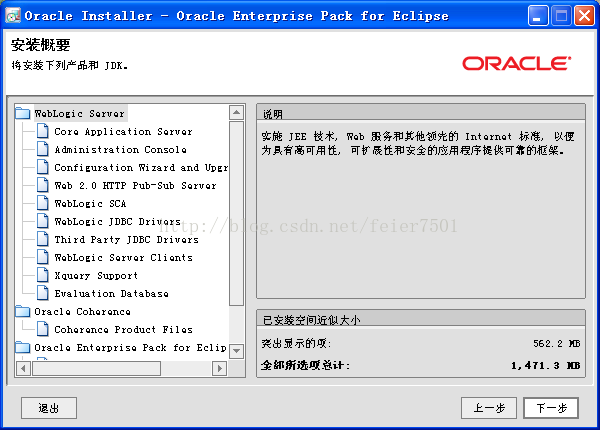Screen dimensions: 600x430
Task: Select Web 2.0 HTTP Pub-Sub Server entry
Action: pyautogui.click(x=135, y=186)
